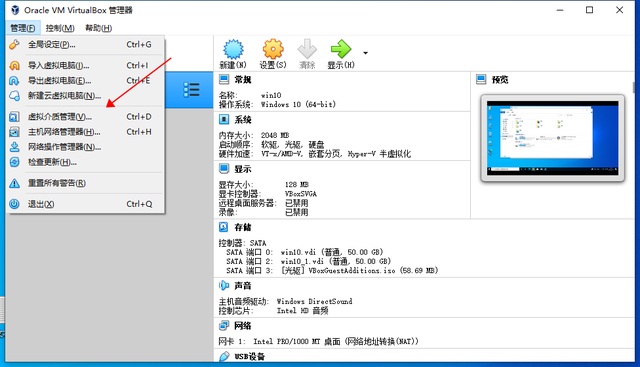640x367 pixels.
Task: Open the 常规 settings section title
Action: [243, 79]
